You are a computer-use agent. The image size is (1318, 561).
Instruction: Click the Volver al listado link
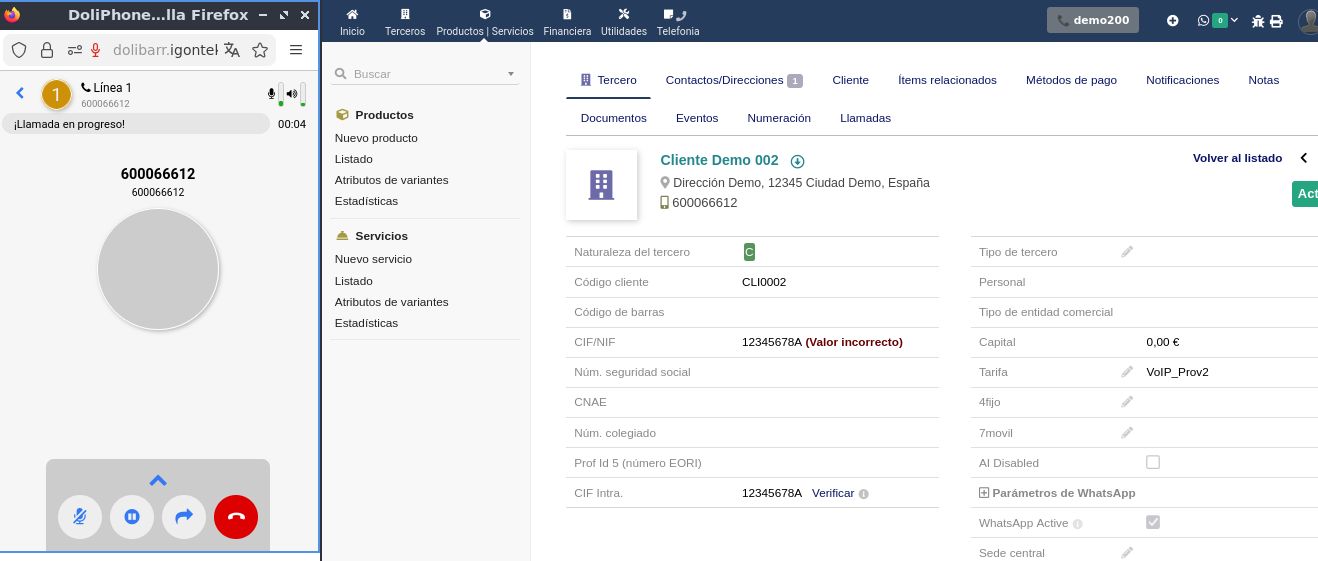click(x=1237, y=158)
